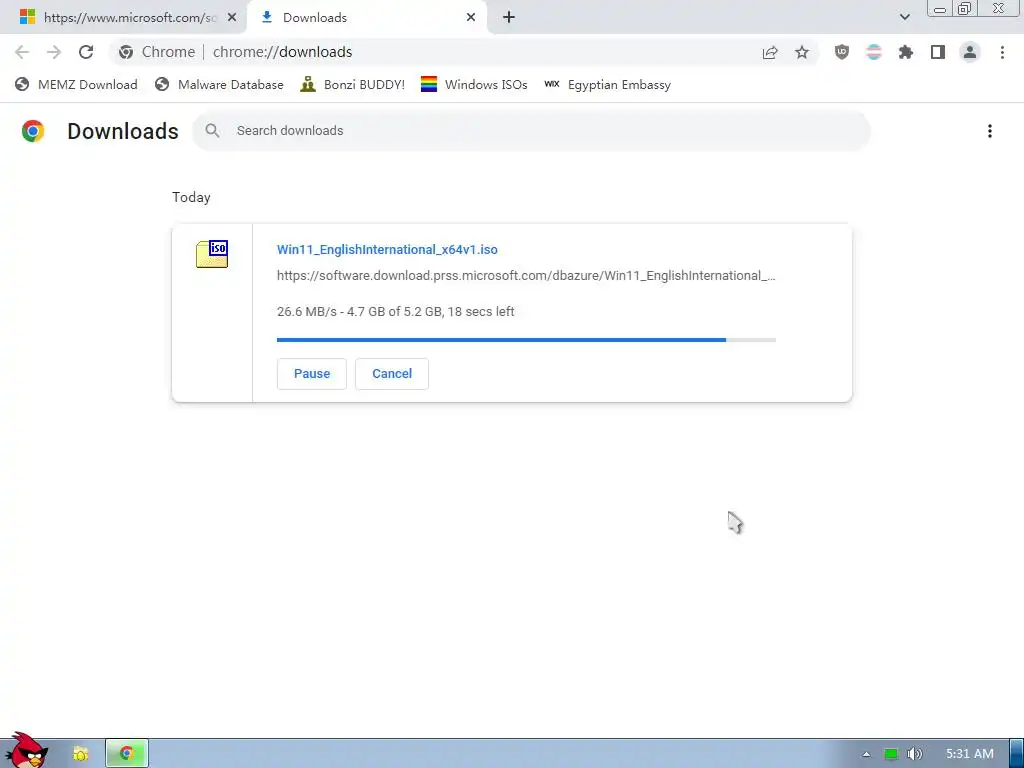Click the download status text 26.6 MB/s
This screenshot has width=1024, height=768.
tap(396, 312)
